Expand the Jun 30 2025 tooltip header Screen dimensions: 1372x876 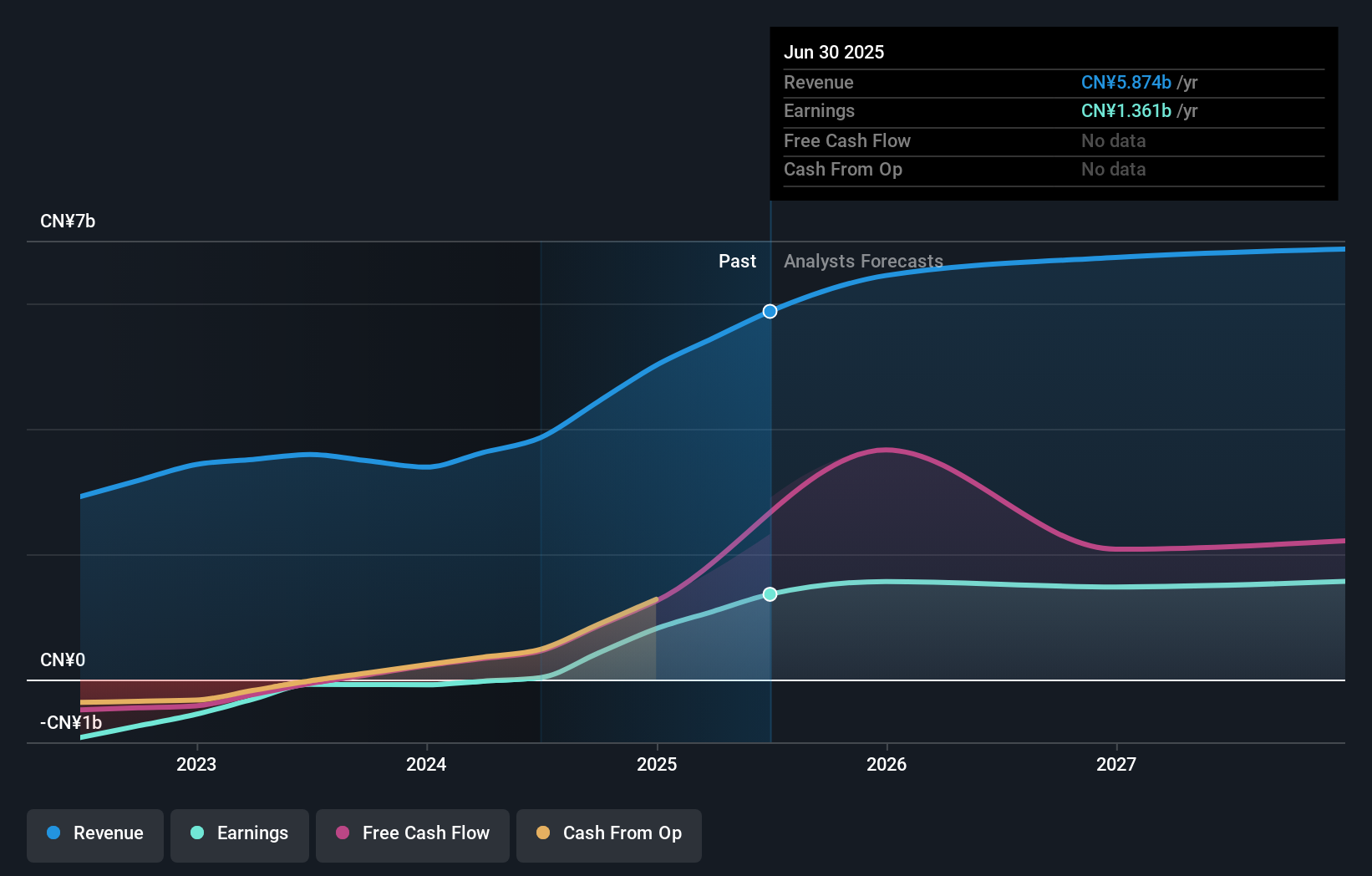834,52
